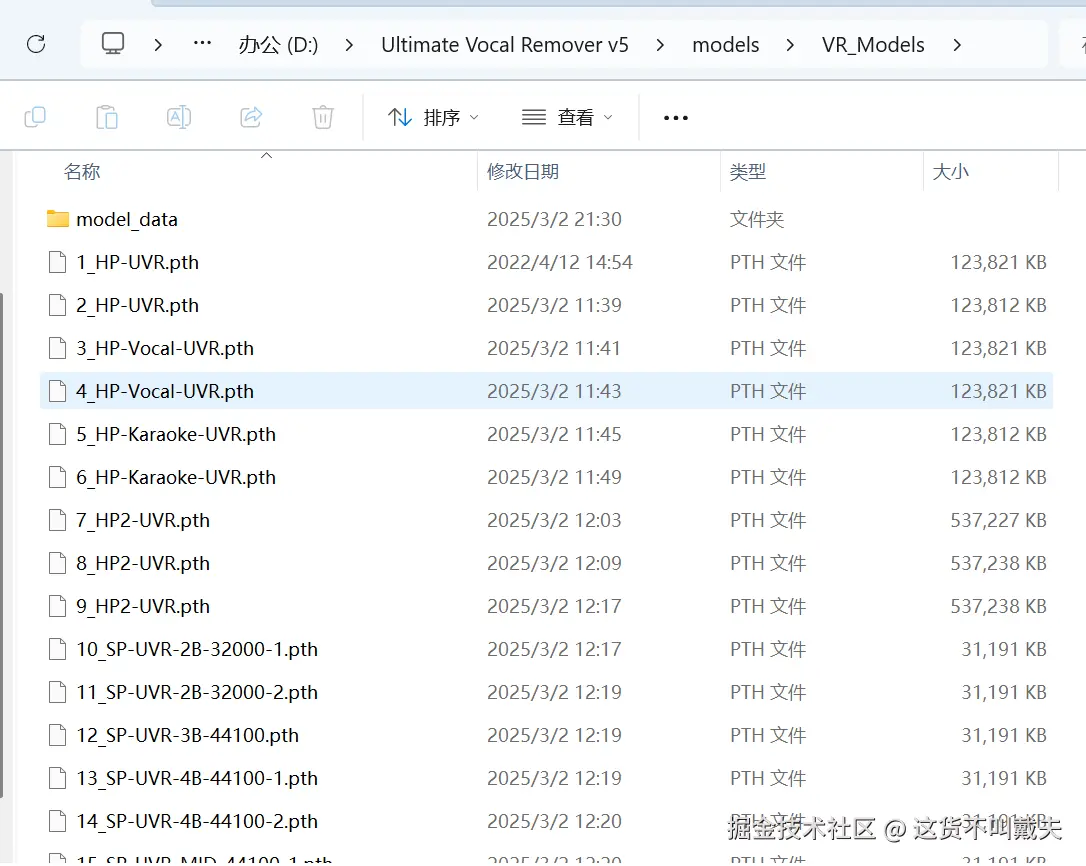Click 文件夹 type of model_data
Image resolution: width=1086 pixels, height=866 pixels.
tap(756, 220)
